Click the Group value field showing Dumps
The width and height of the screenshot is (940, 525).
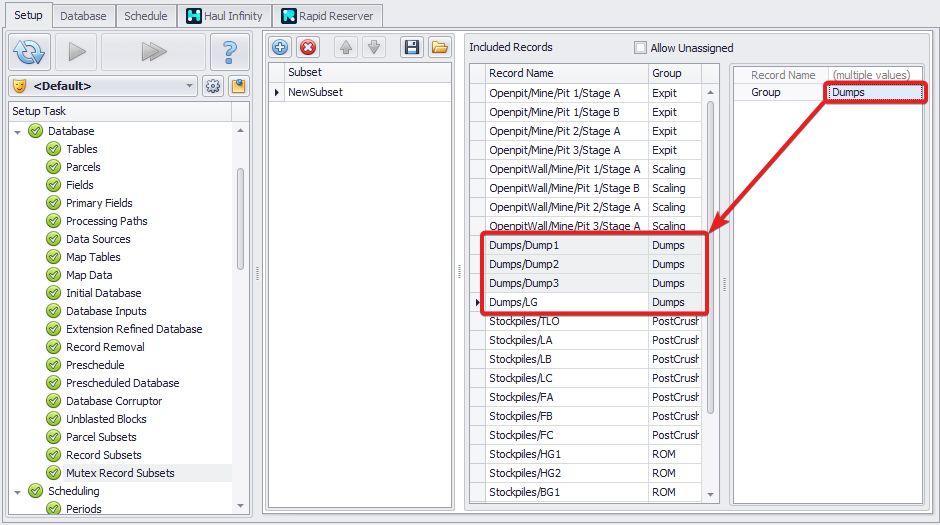[x=875, y=92]
